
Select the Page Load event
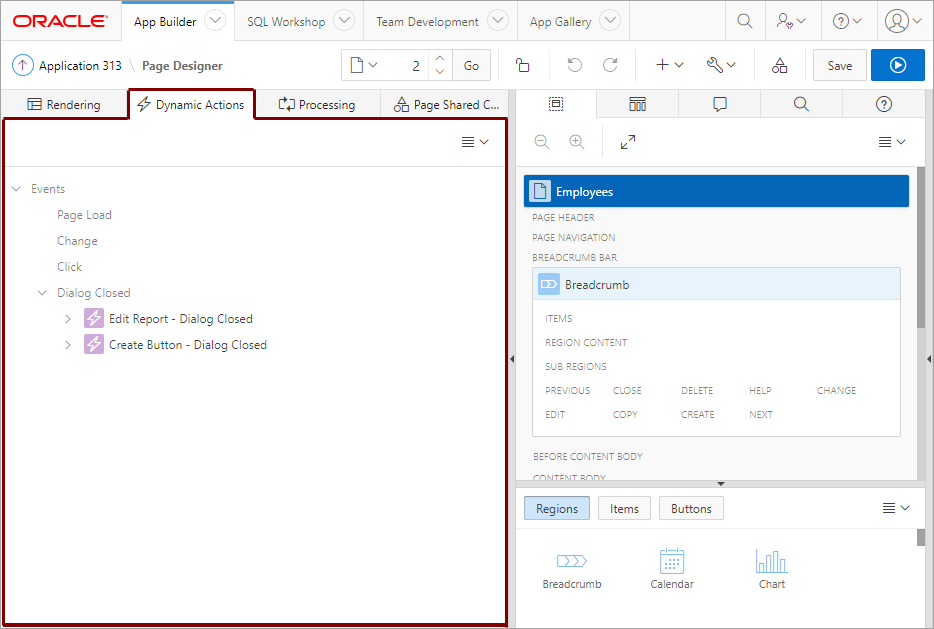click(x=84, y=214)
